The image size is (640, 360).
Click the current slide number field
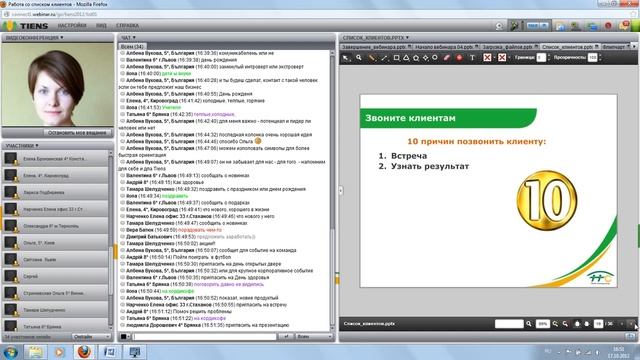[x=598, y=324]
